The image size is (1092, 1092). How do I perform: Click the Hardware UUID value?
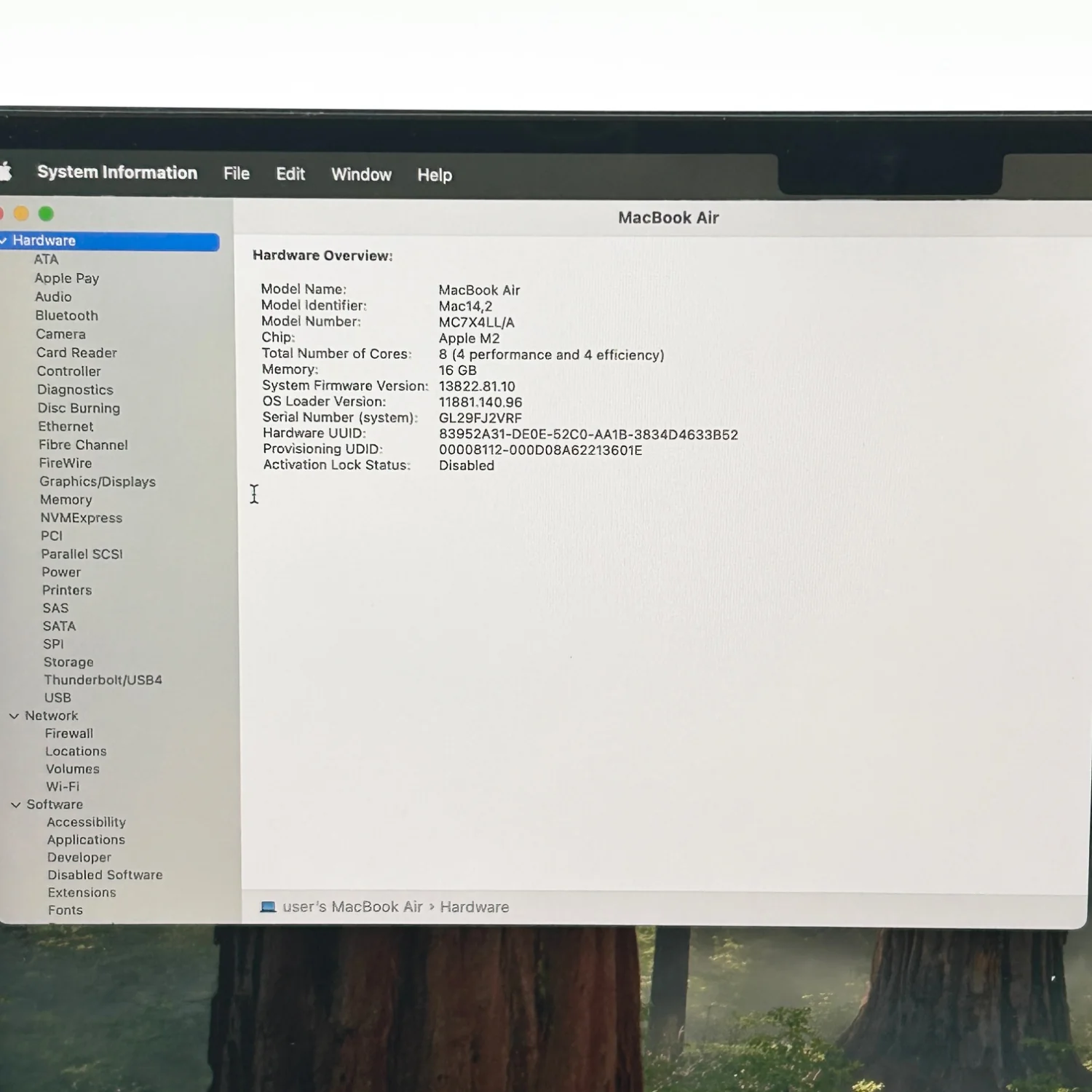click(588, 435)
